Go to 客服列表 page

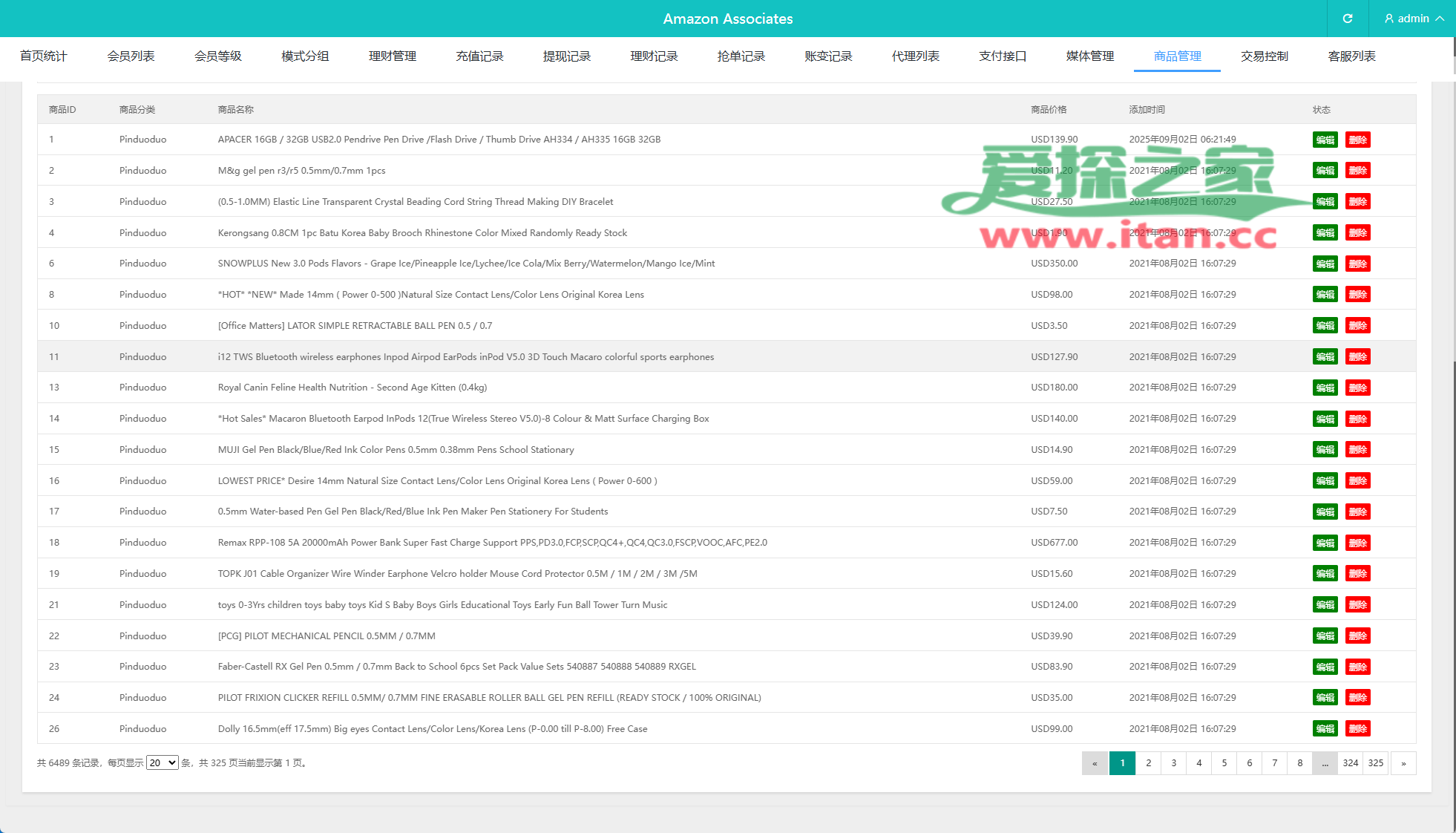(x=1351, y=56)
